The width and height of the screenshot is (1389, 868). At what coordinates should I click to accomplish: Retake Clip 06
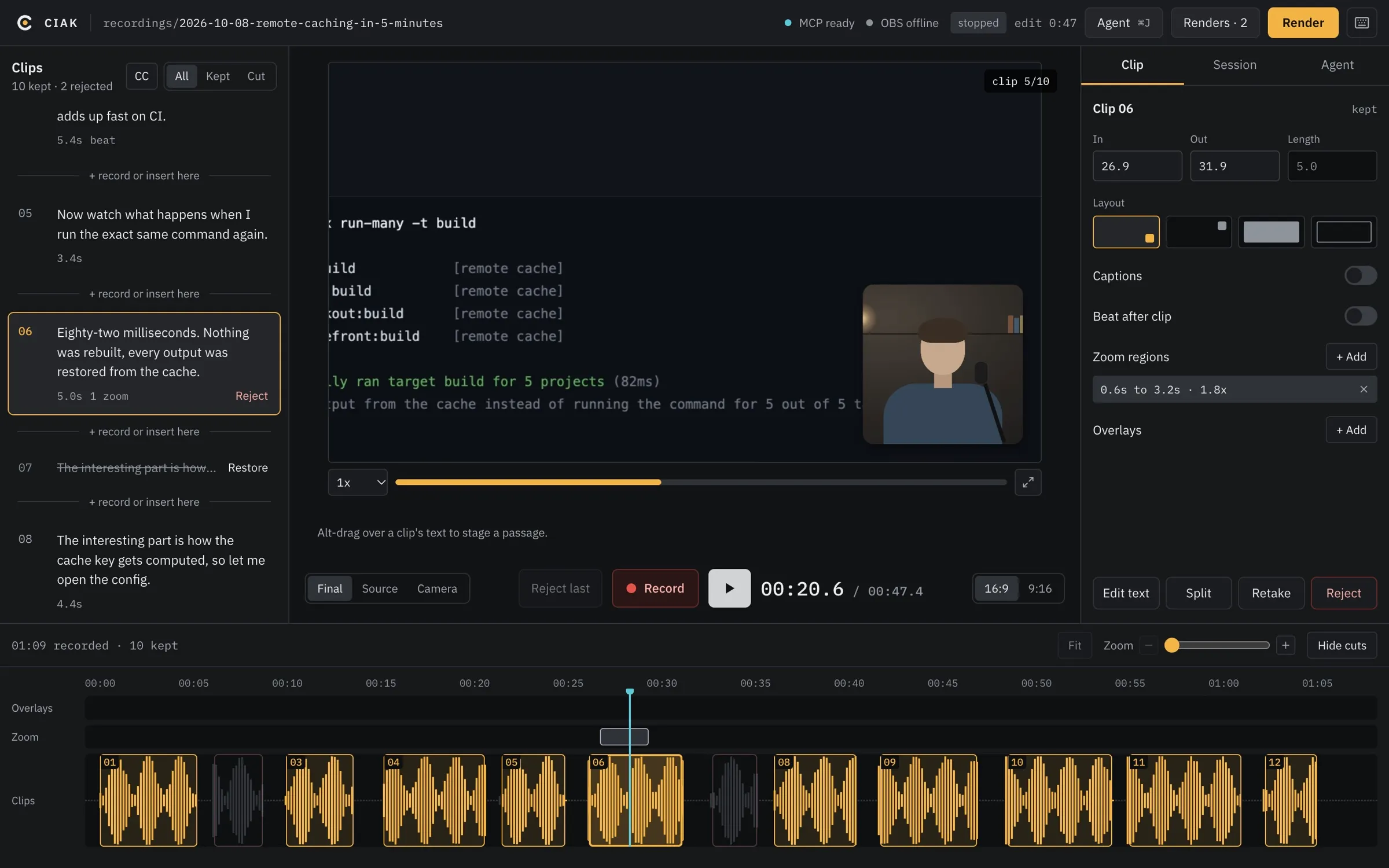pyautogui.click(x=1271, y=593)
